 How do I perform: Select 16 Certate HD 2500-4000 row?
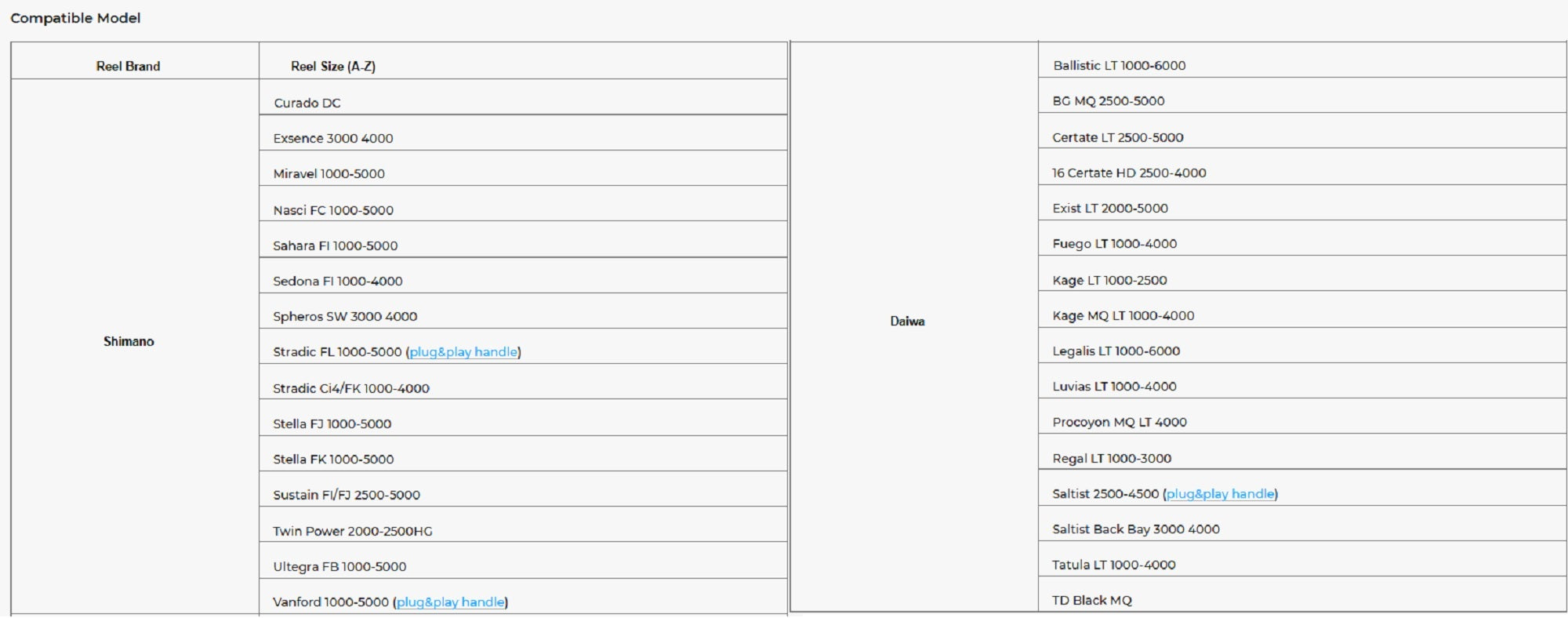1128,173
